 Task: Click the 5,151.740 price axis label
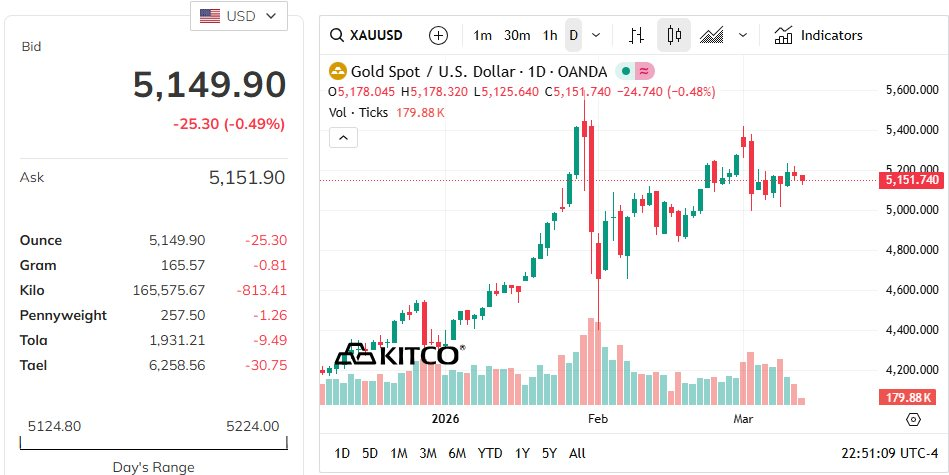911,180
